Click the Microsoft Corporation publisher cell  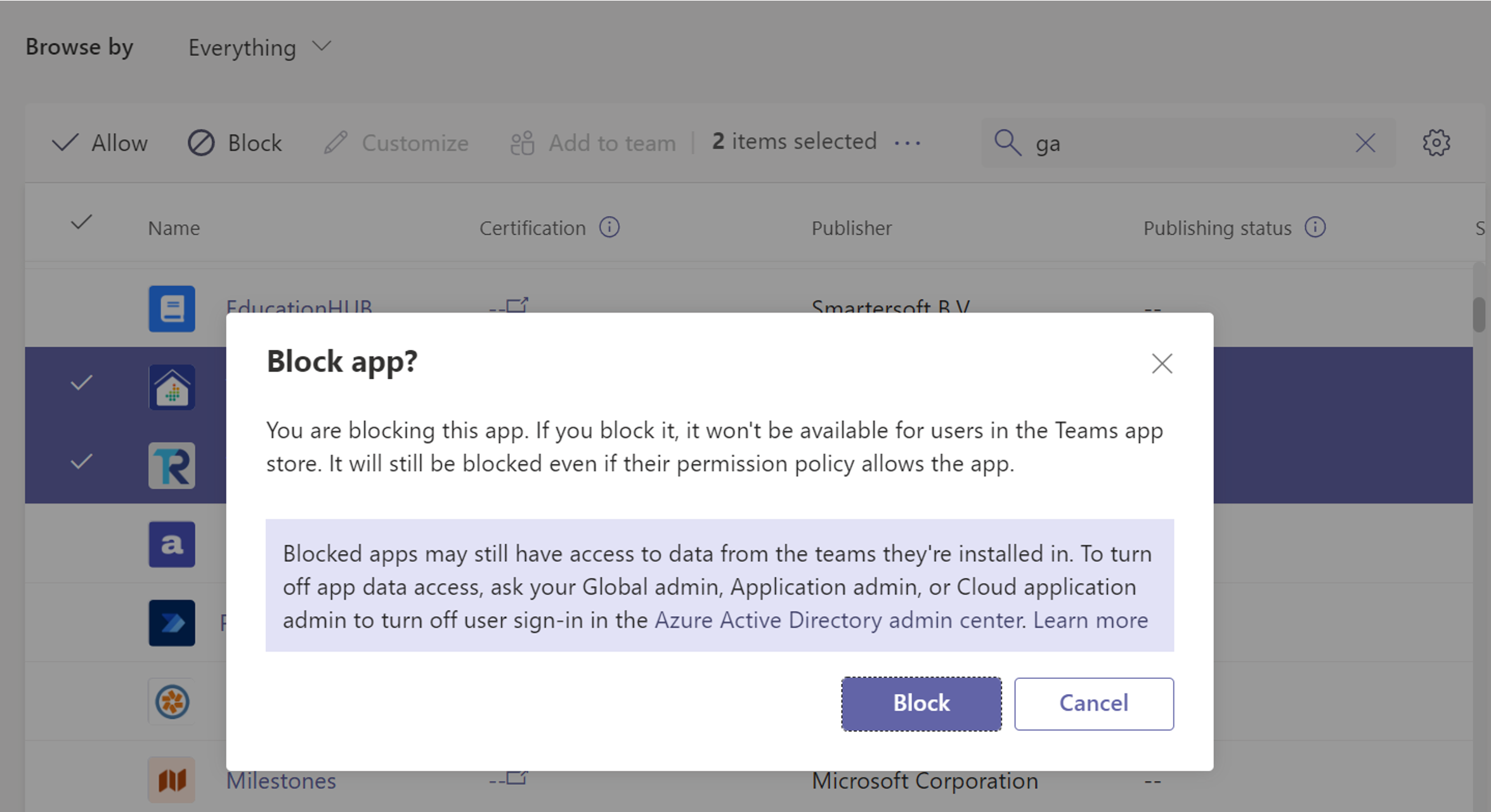tap(925, 781)
